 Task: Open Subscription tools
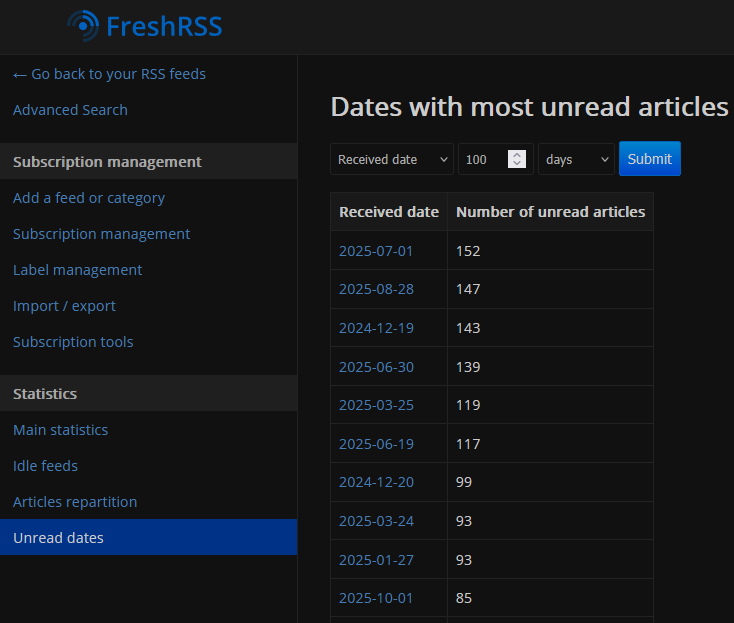73,342
